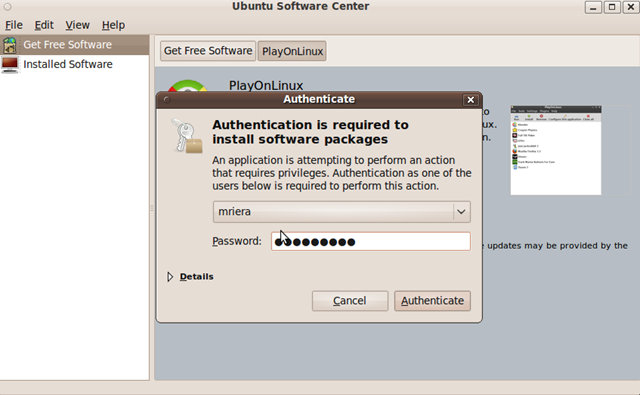
Task: Click the keys and package authentication icon
Action: click(x=187, y=136)
